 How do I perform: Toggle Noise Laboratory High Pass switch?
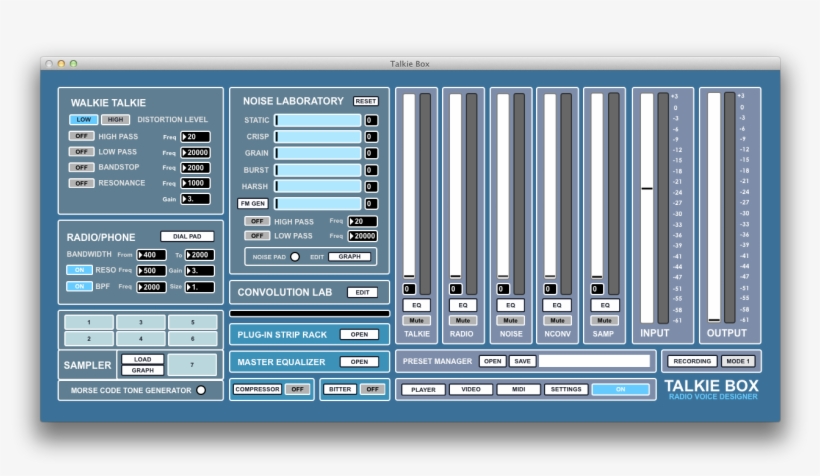pos(257,221)
